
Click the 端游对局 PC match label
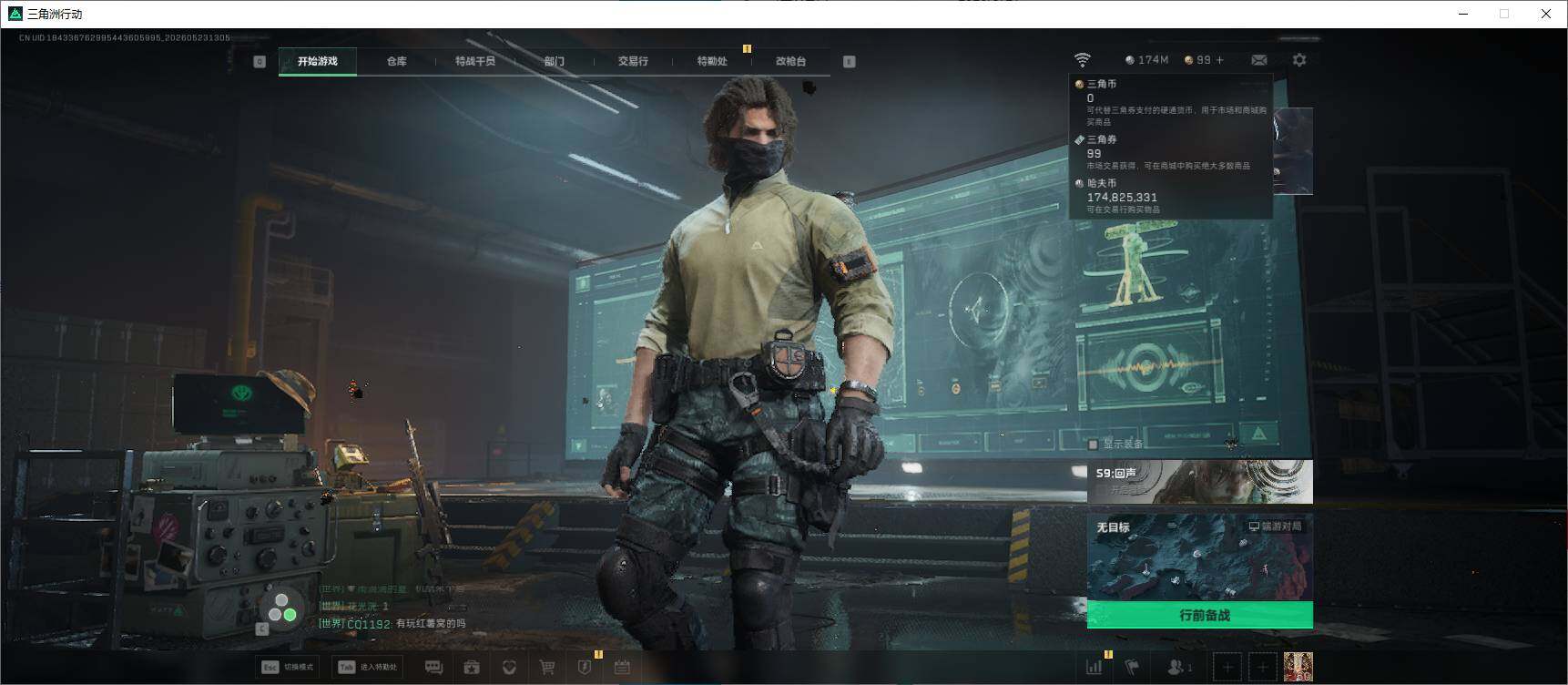[x=1275, y=527]
